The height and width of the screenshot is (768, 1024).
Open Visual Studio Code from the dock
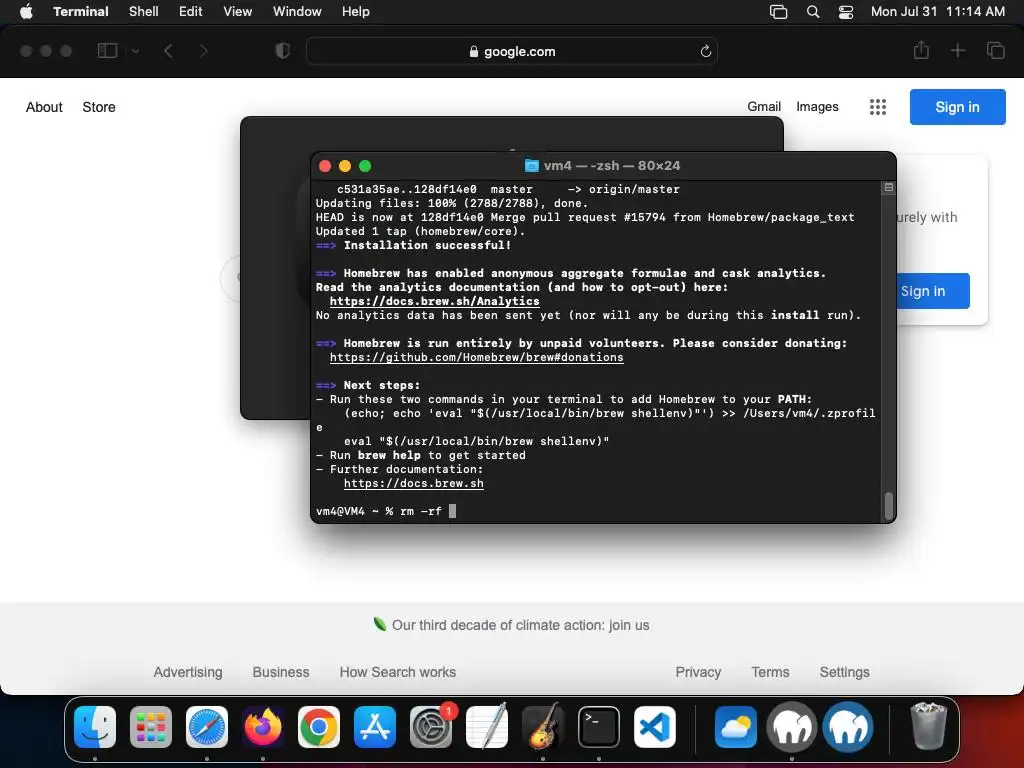click(655, 727)
